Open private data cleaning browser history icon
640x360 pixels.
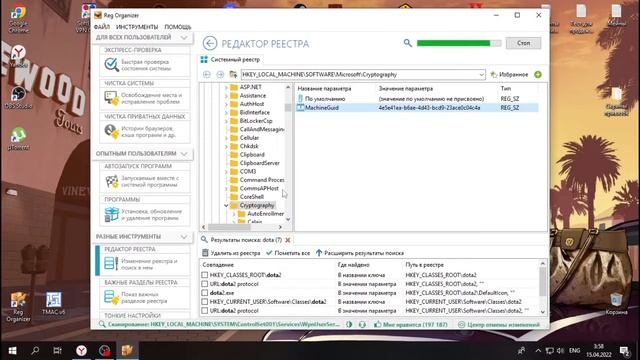(111, 131)
